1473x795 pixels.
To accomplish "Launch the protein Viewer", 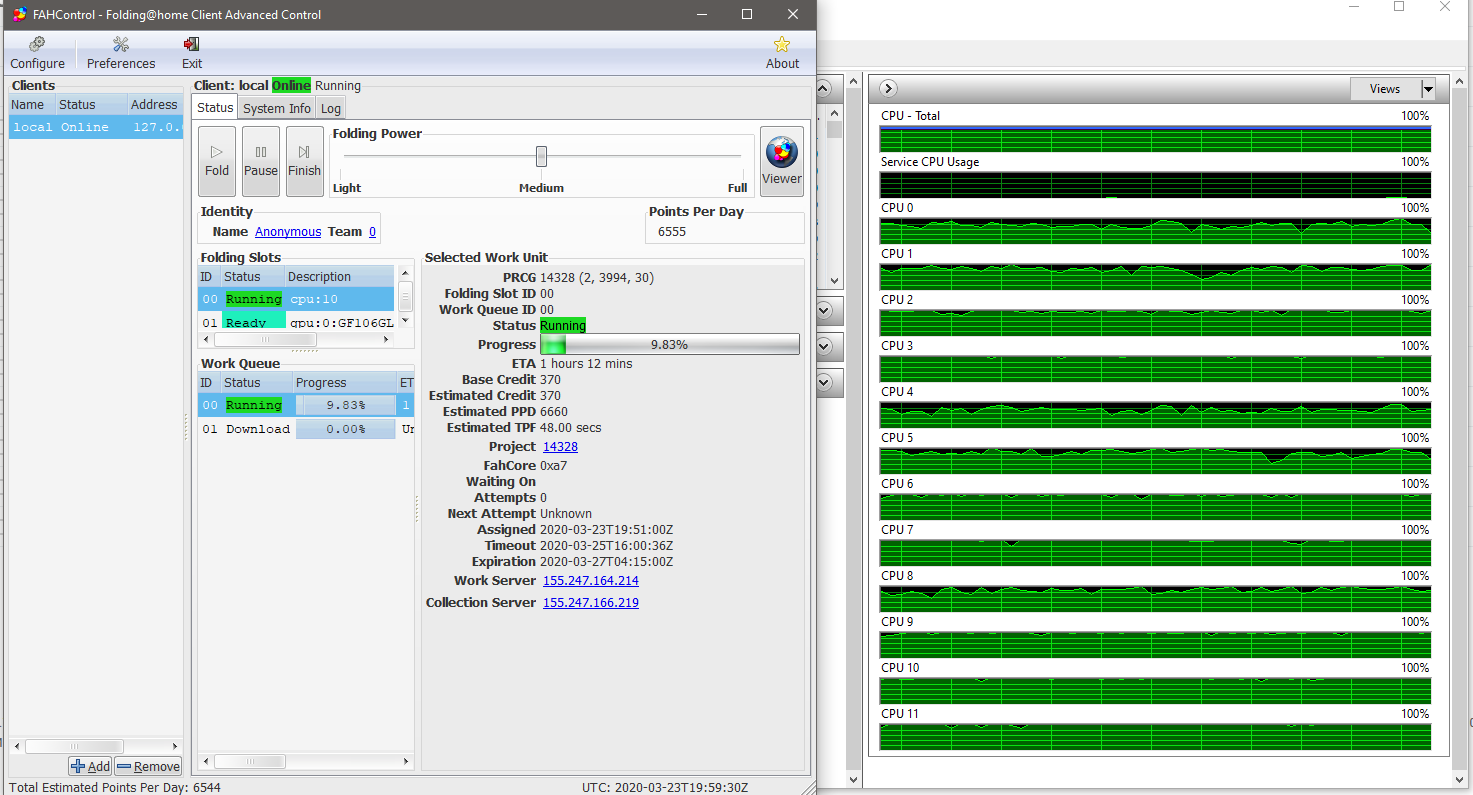I will pos(782,161).
